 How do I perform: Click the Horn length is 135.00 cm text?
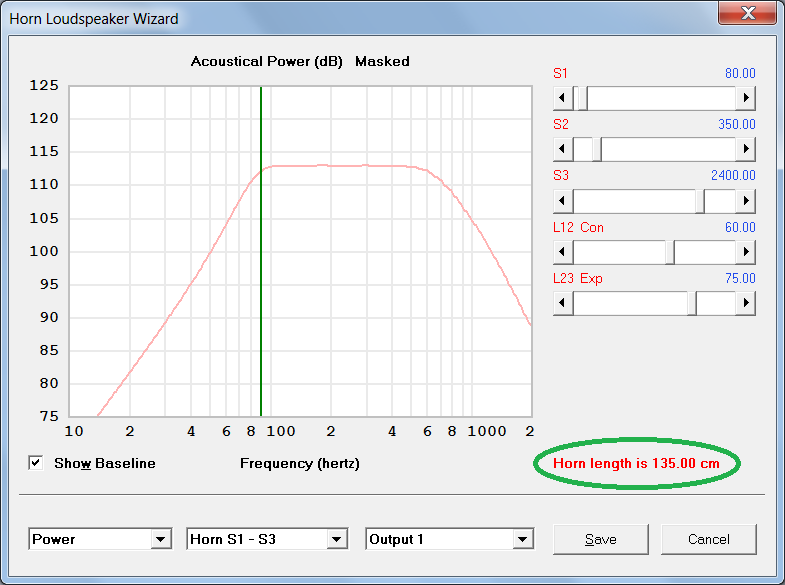tap(636, 463)
